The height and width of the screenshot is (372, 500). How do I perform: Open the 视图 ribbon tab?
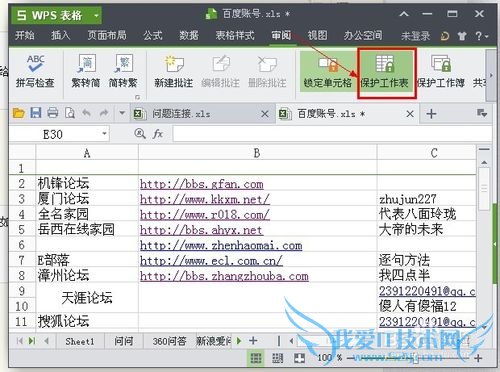(317, 35)
